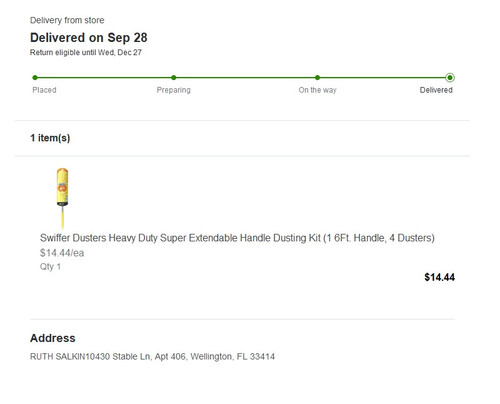
Task: Click the RUTH SALKIN delivery address line
Action: point(152,357)
